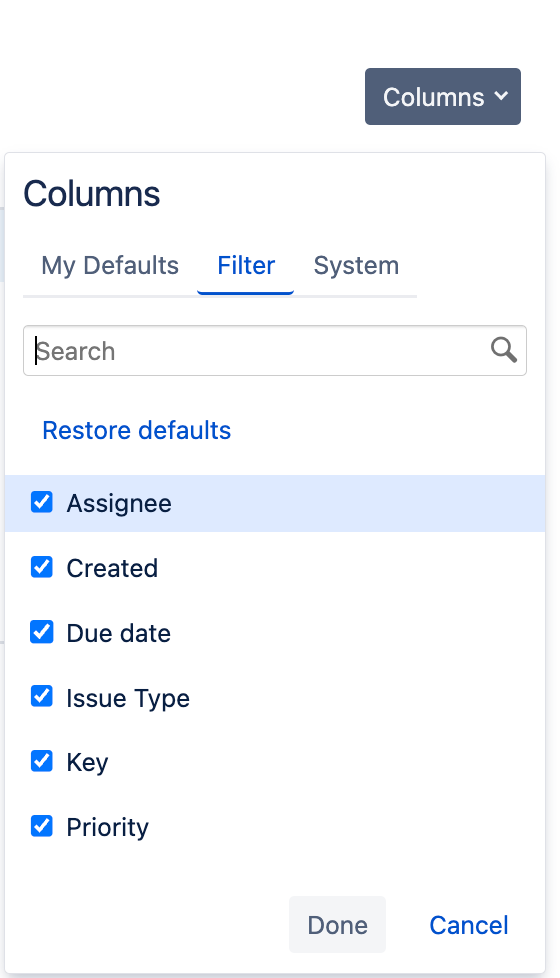Focus the Search columns input field

[275, 351]
